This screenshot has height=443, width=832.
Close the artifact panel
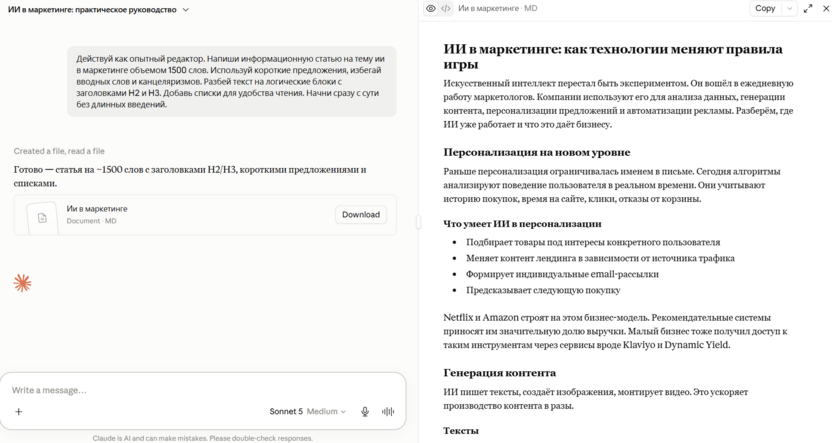[825, 8]
